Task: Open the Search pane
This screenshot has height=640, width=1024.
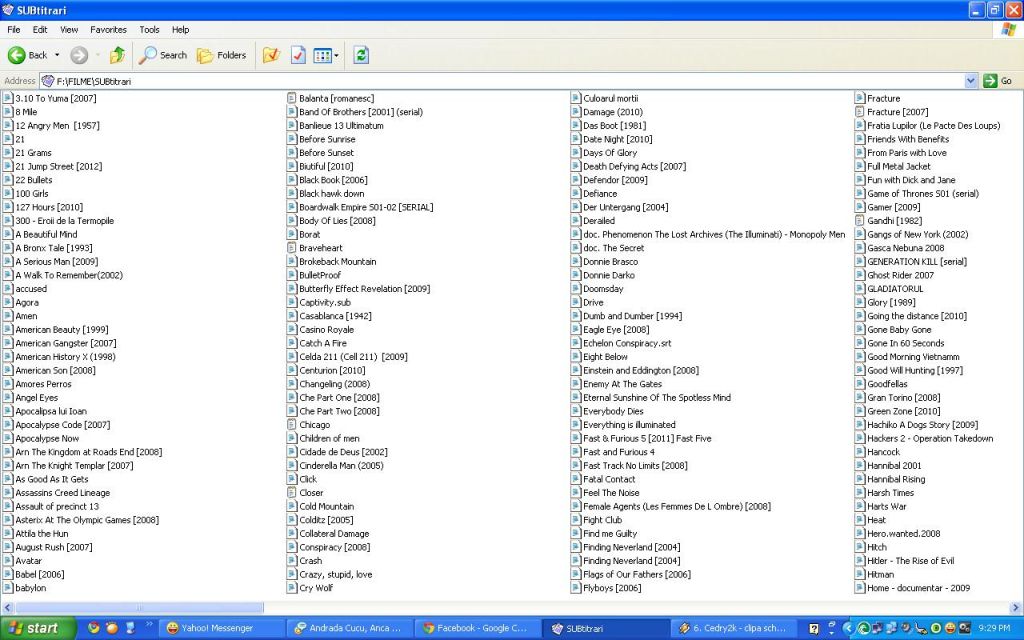Action: click(163, 55)
